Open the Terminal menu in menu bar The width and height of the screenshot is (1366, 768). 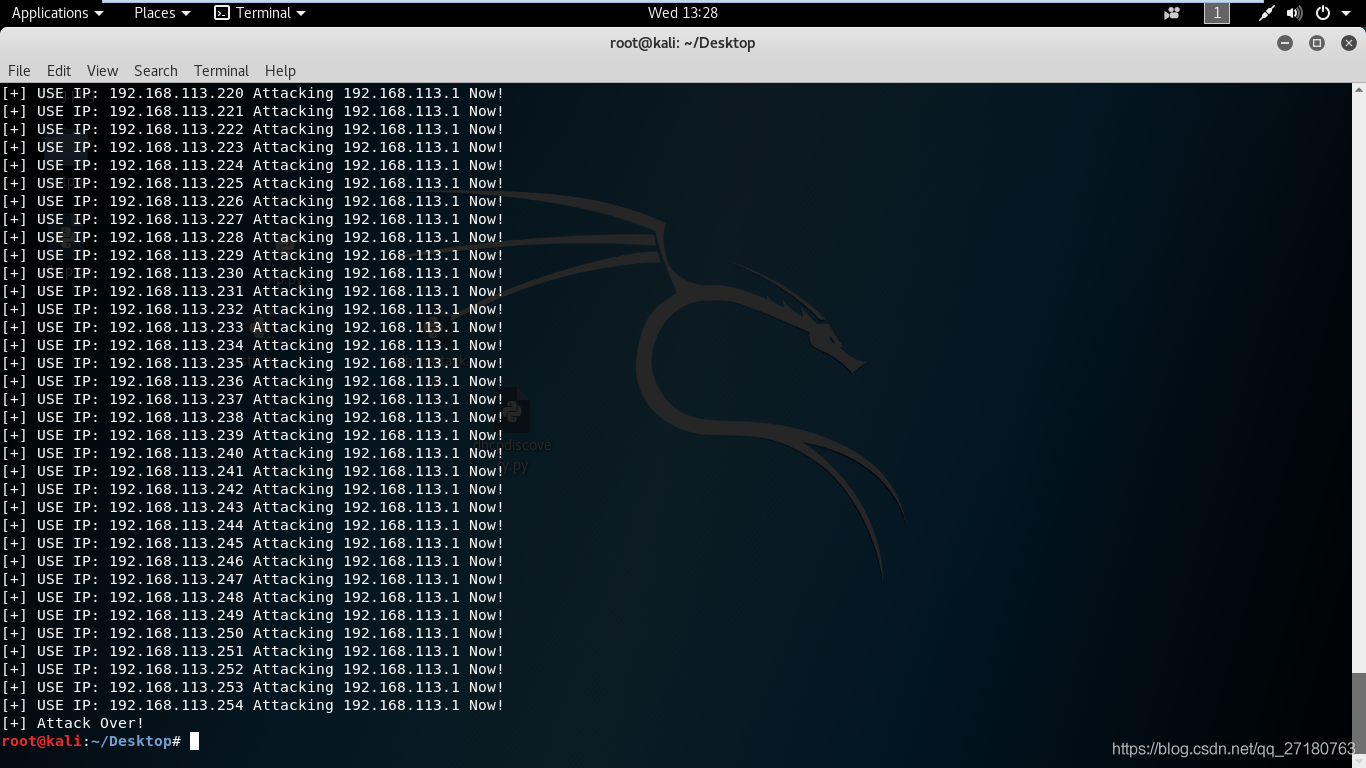point(221,71)
